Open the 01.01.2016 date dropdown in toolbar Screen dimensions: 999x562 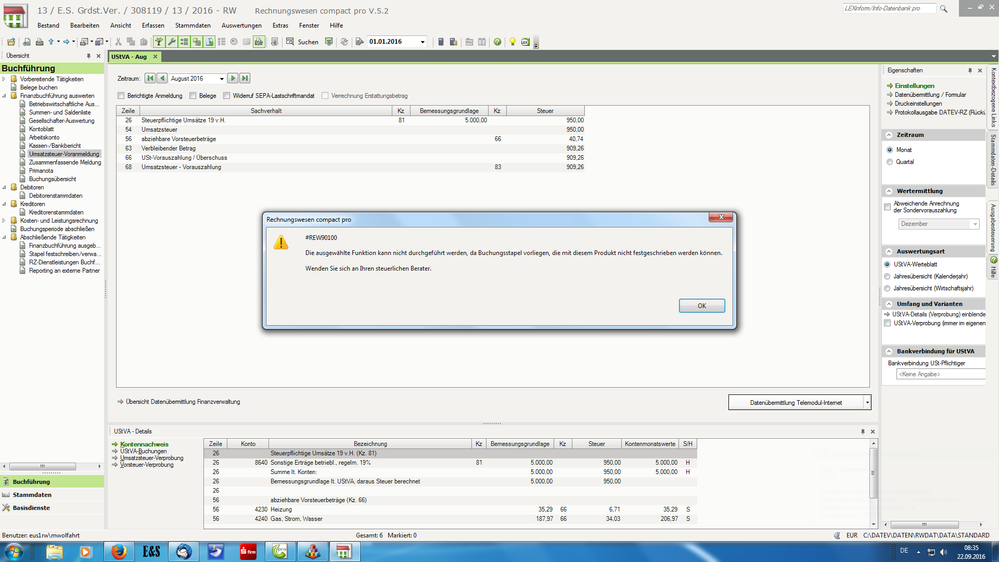tap(422, 42)
